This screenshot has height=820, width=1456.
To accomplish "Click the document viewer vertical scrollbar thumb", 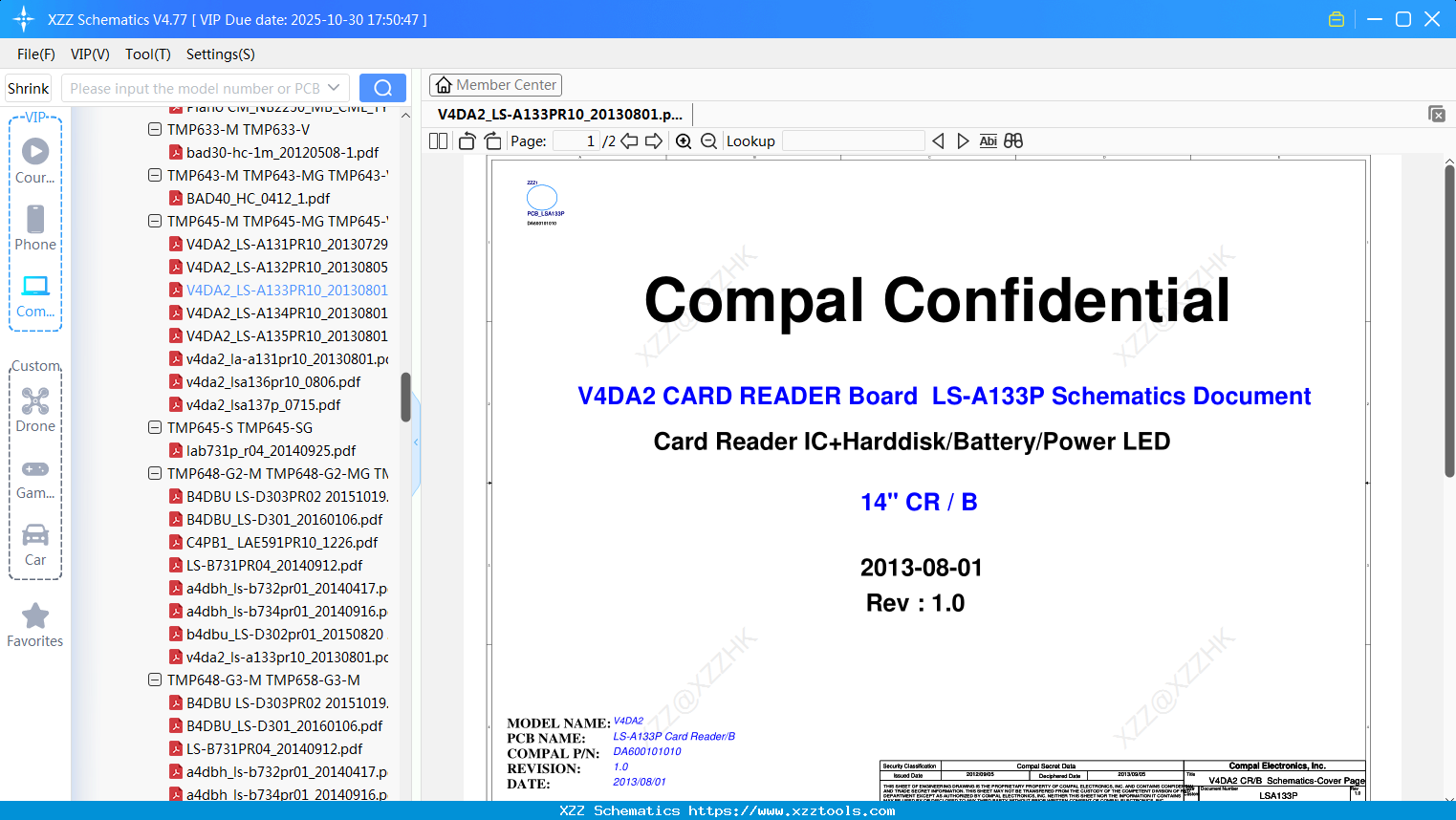I will pyautogui.click(x=1449, y=321).
